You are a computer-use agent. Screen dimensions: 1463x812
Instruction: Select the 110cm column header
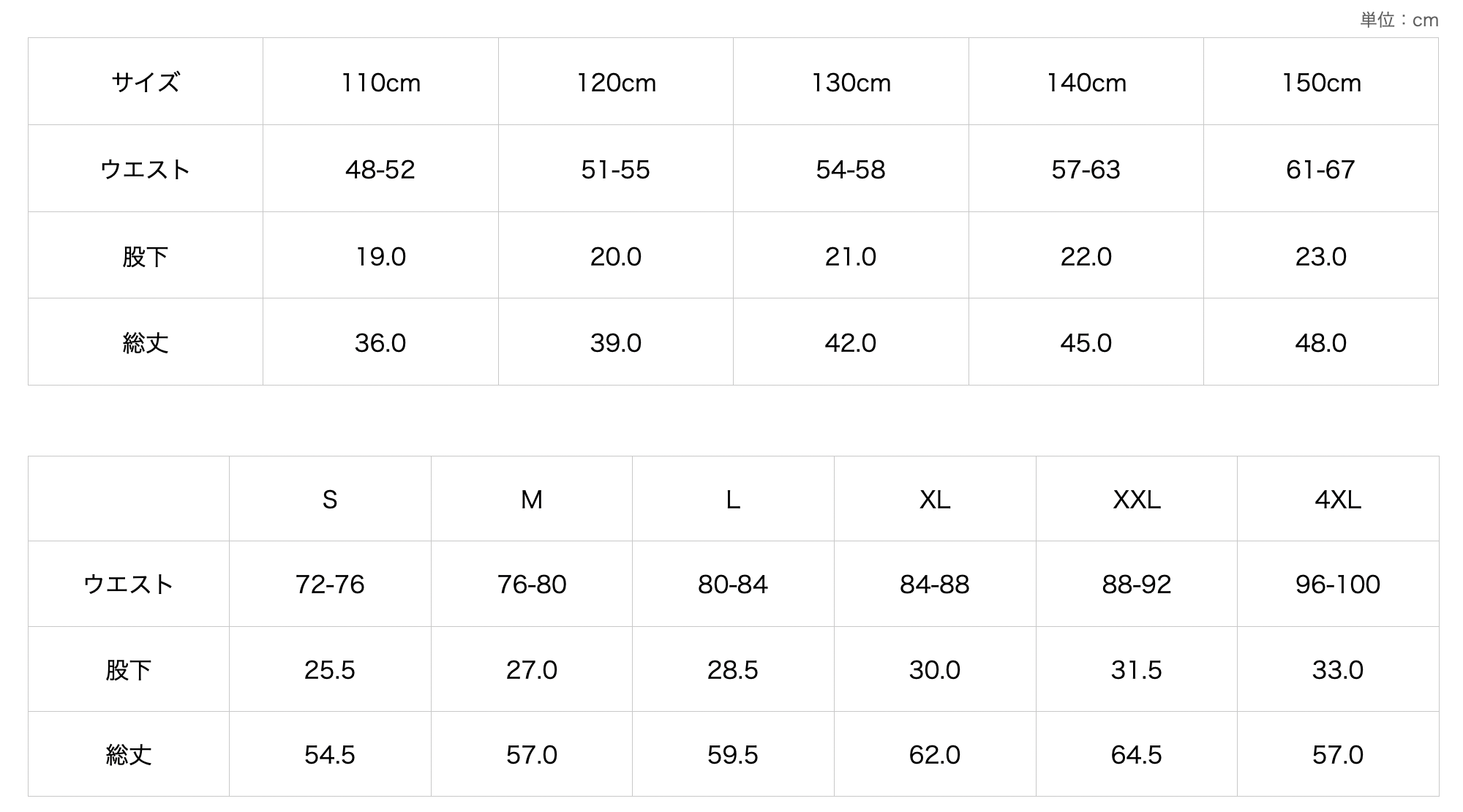point(380,83)
